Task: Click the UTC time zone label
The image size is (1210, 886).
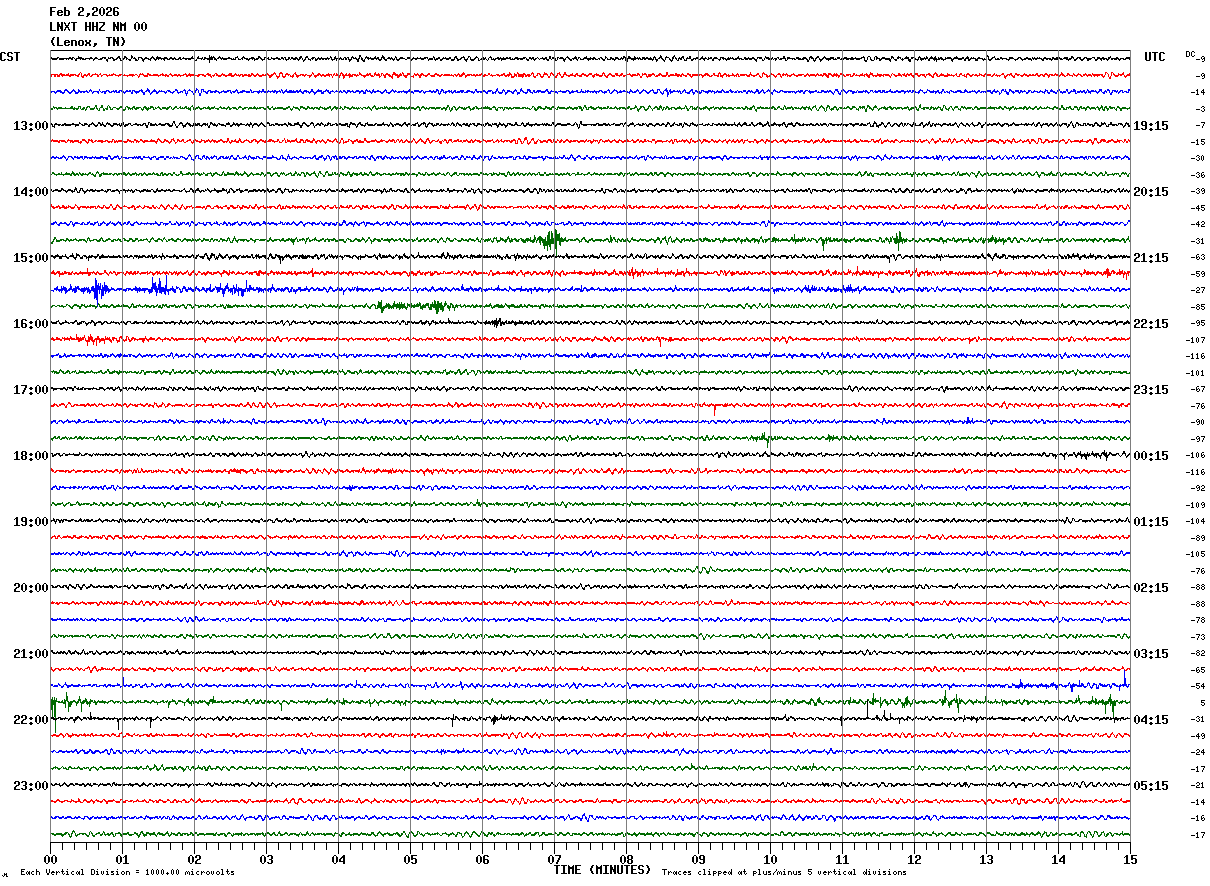Action: point(1154,57)
